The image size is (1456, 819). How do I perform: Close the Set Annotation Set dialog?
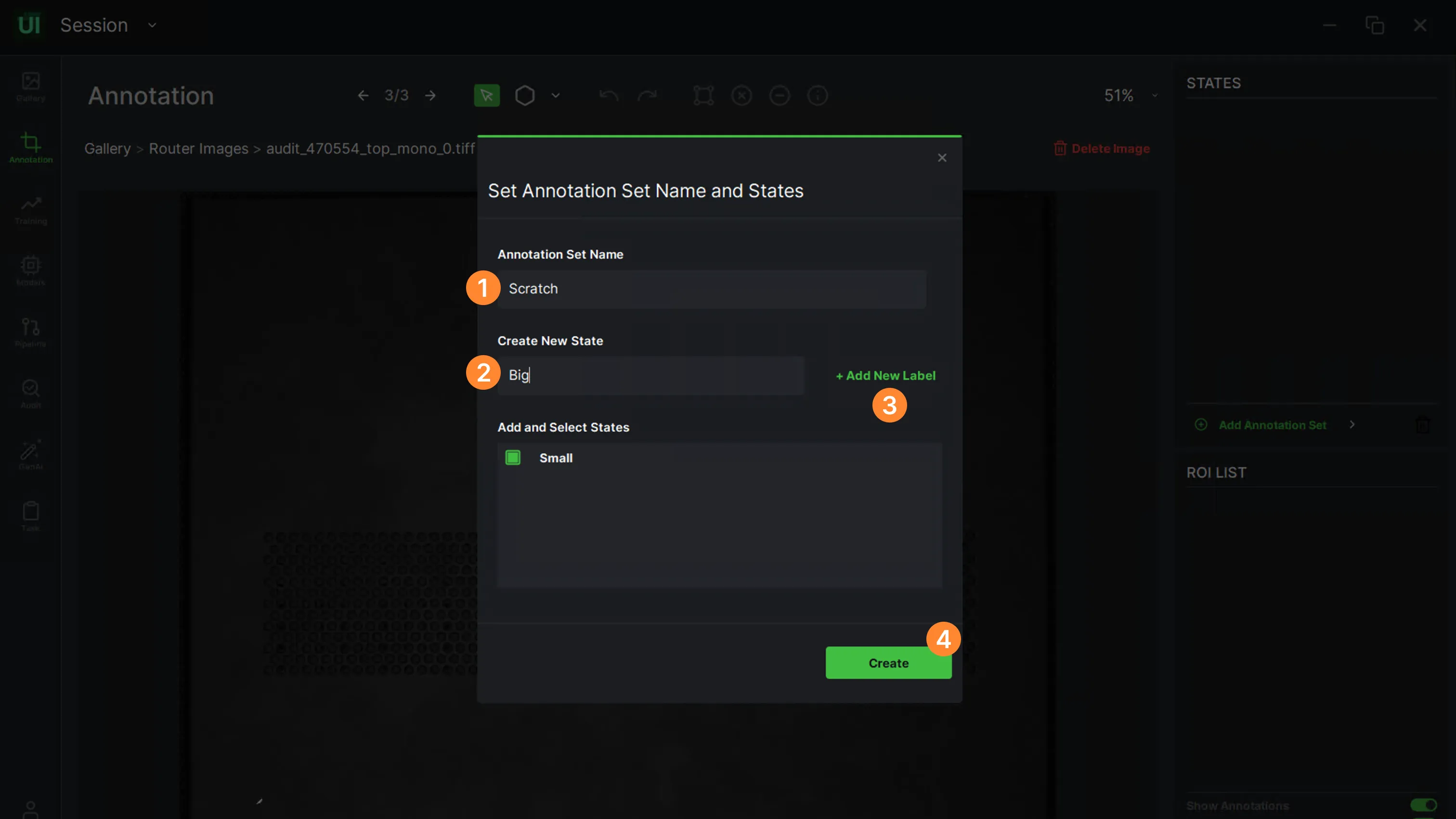pyautogui.click(x=942, y=158)
